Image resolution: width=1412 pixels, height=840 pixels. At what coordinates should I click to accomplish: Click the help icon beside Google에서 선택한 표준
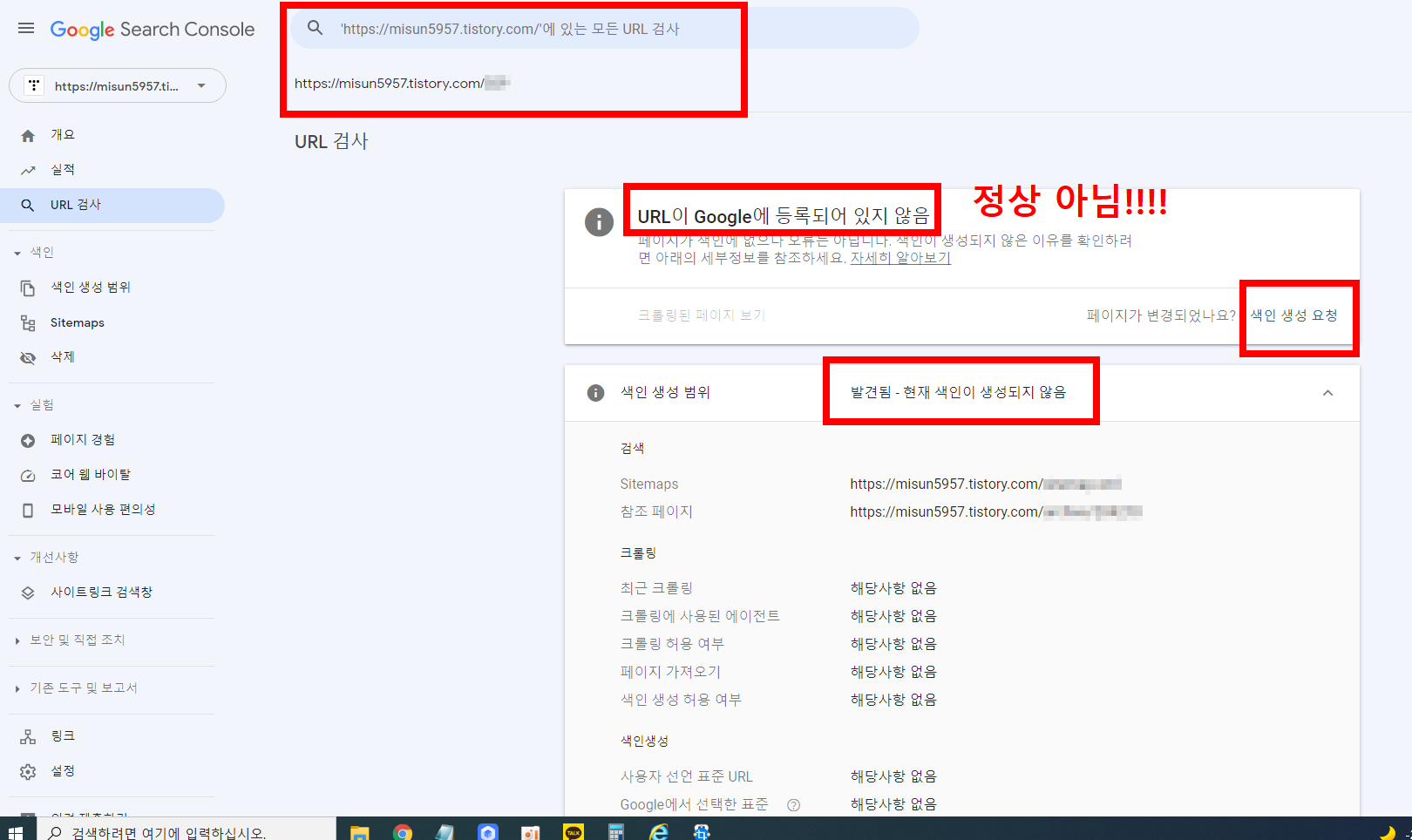[x=793, y=805]
